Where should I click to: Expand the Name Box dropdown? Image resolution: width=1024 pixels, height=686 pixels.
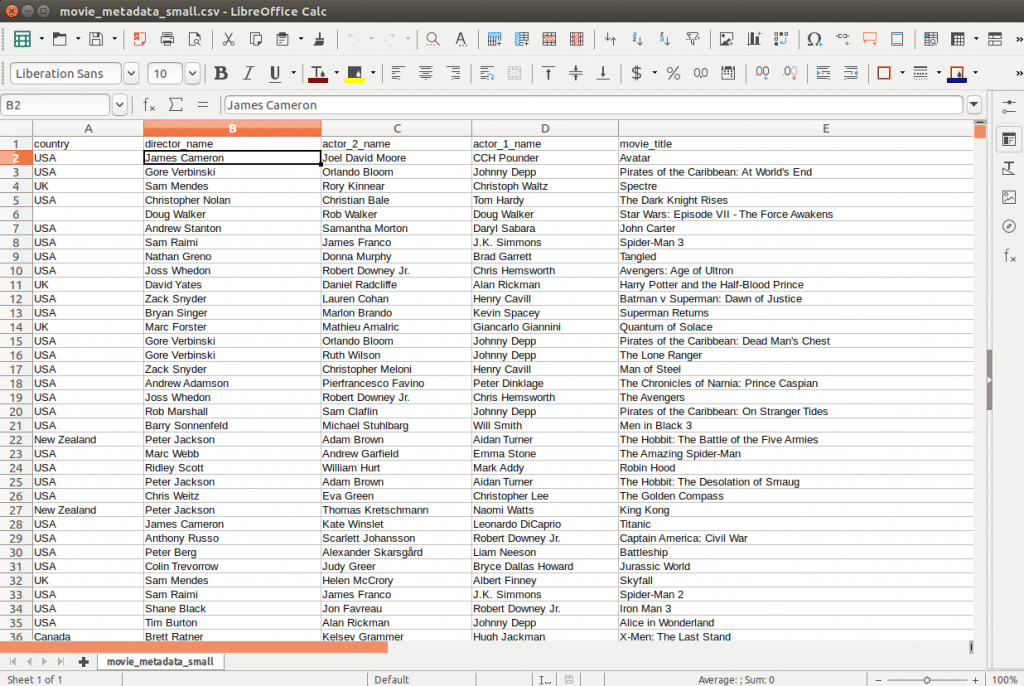pos(119,105)
